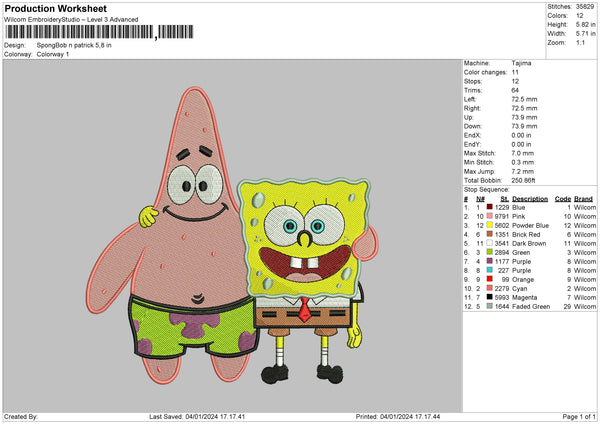Viewport: 600px width, 424px height.
Task: Click the 'Description' column header
Action: [x=530, y=199]
